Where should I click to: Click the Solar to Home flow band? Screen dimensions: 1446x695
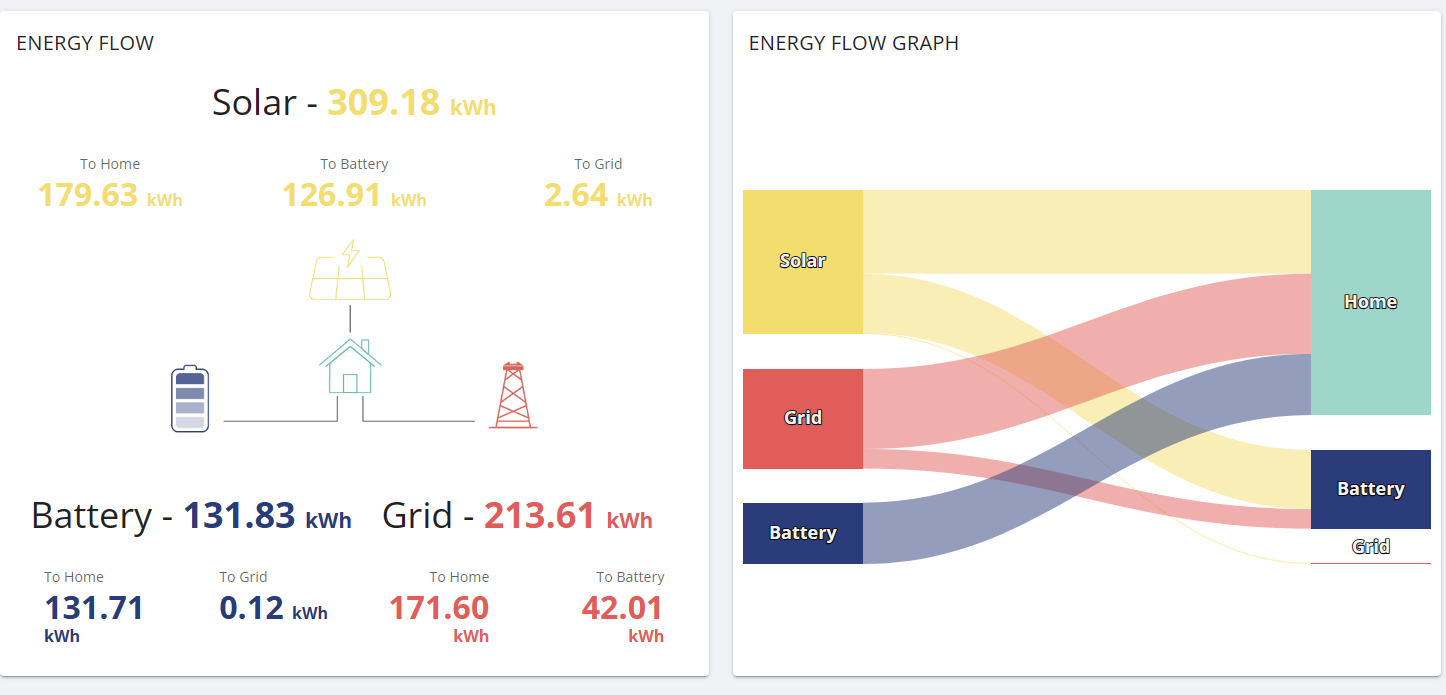click(x=1087, y=231)
